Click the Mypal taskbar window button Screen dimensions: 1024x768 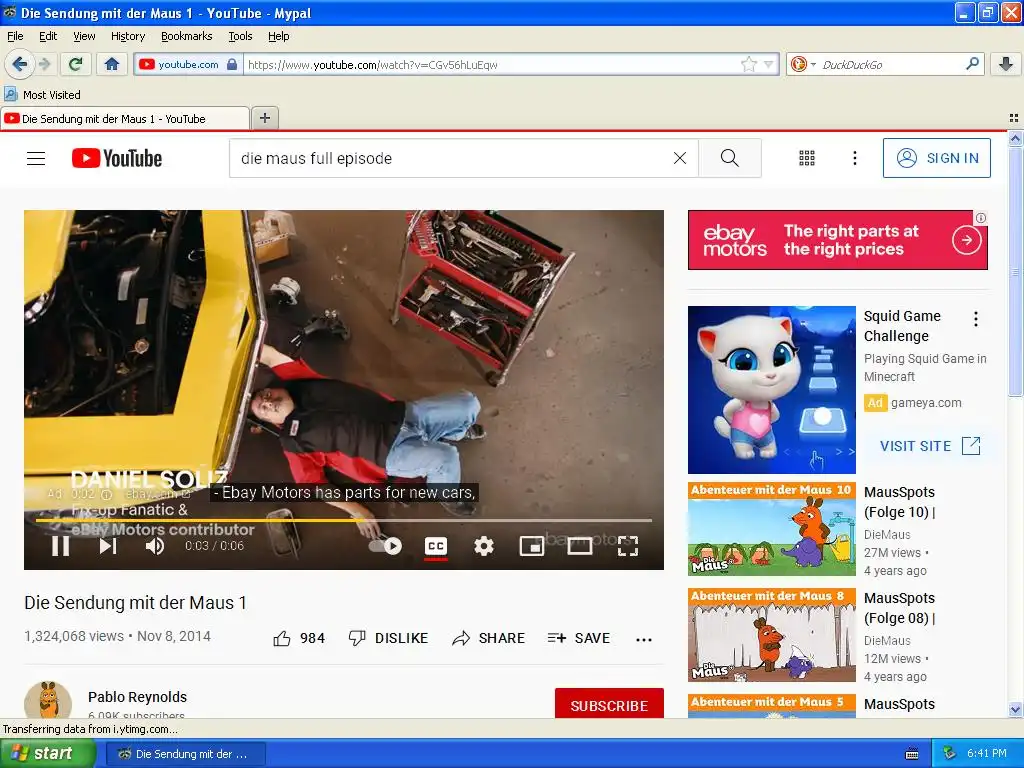coord(185,754)
